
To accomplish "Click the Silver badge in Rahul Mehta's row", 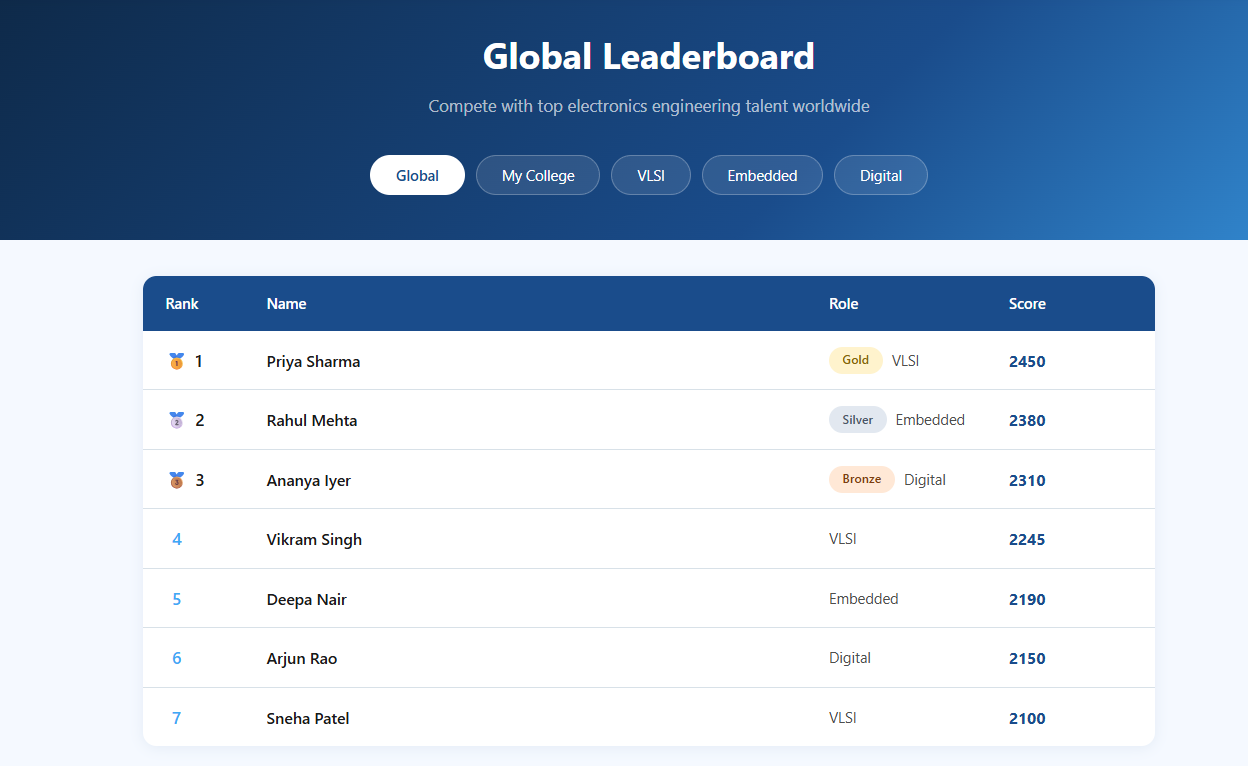I will pyautogui.click(x=858, y=420).
